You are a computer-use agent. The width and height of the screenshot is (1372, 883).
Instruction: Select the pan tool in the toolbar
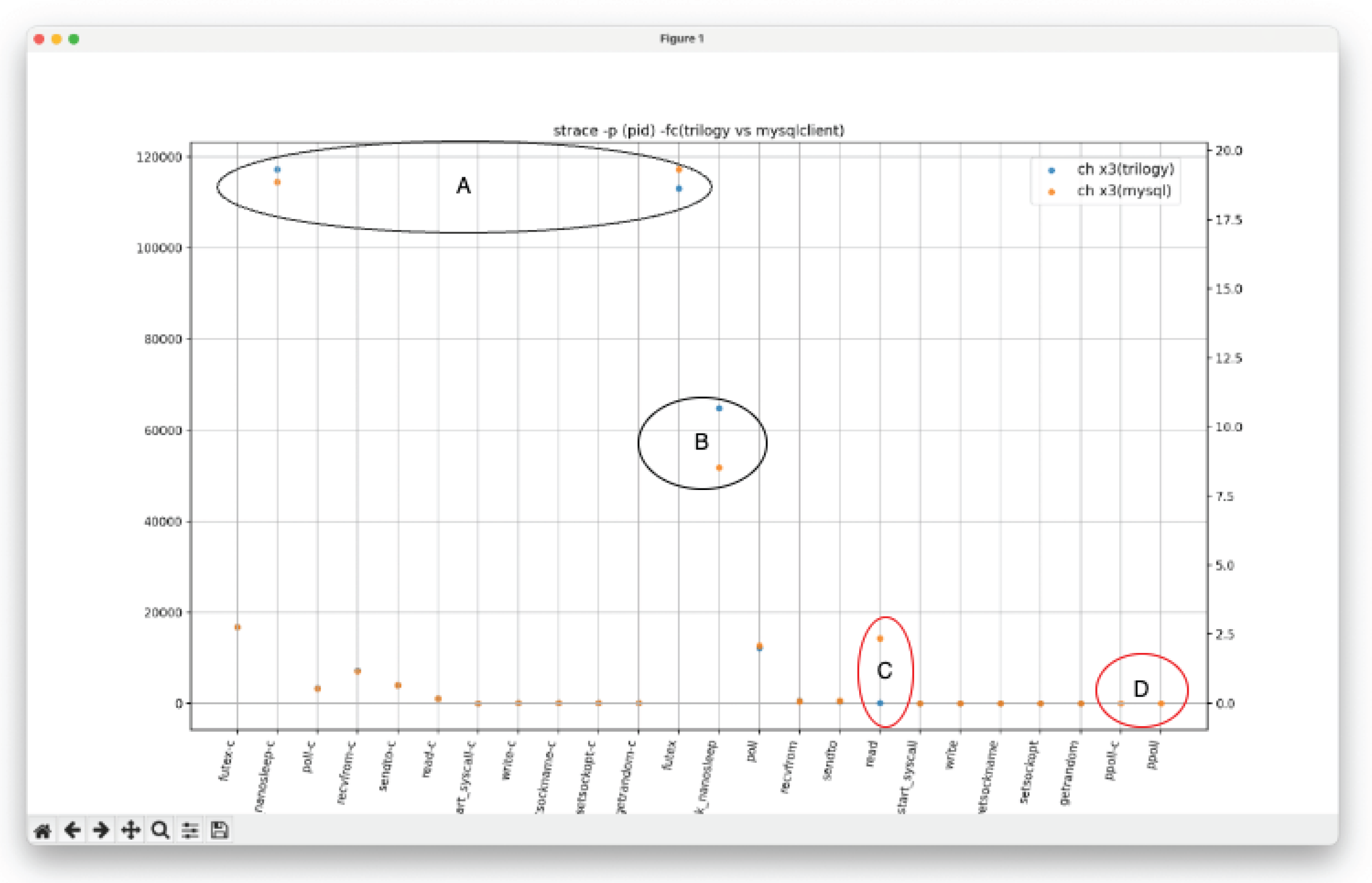click(x=131, y=830)
